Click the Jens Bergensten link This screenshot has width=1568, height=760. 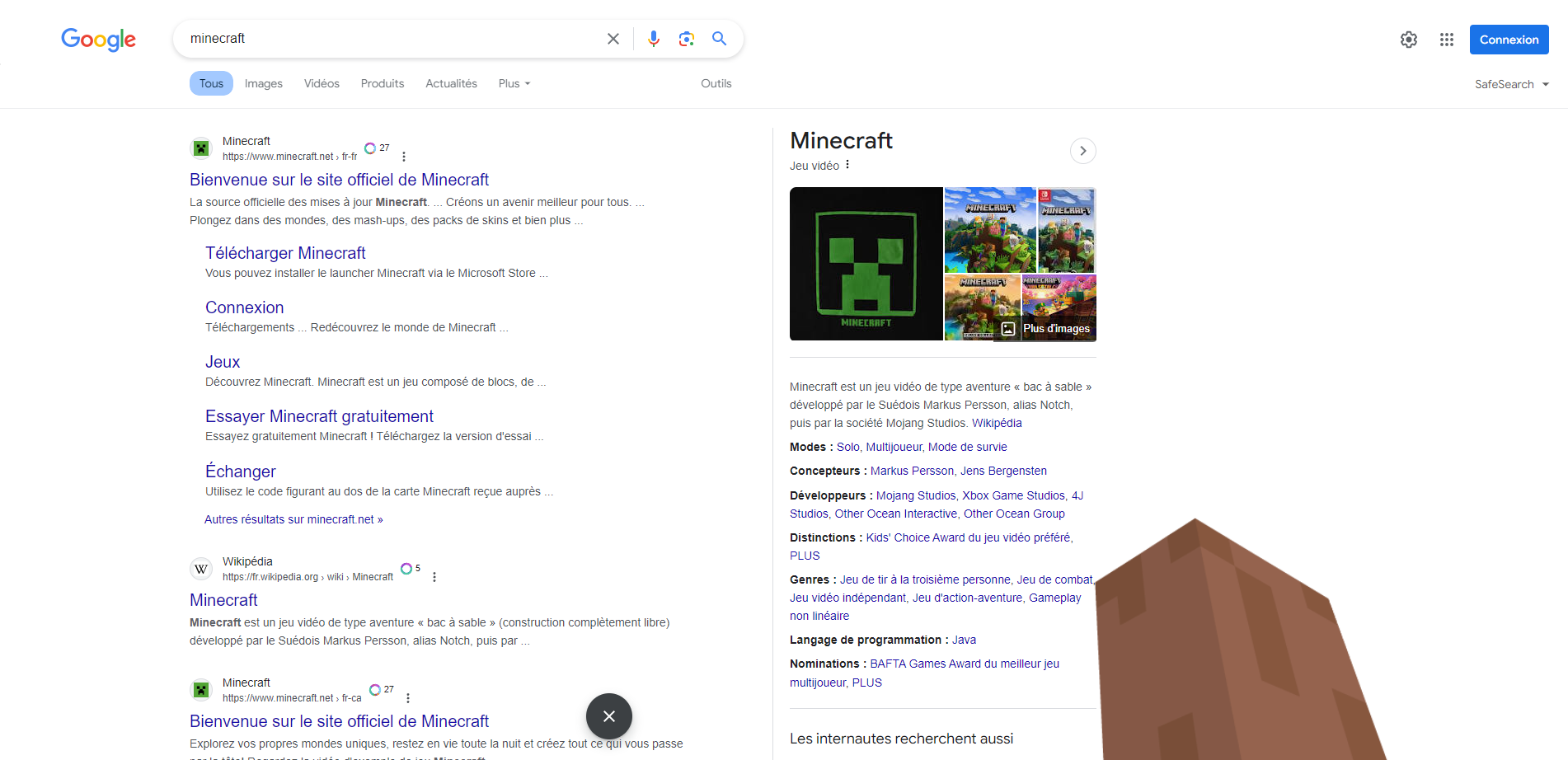coord(1003,471)
